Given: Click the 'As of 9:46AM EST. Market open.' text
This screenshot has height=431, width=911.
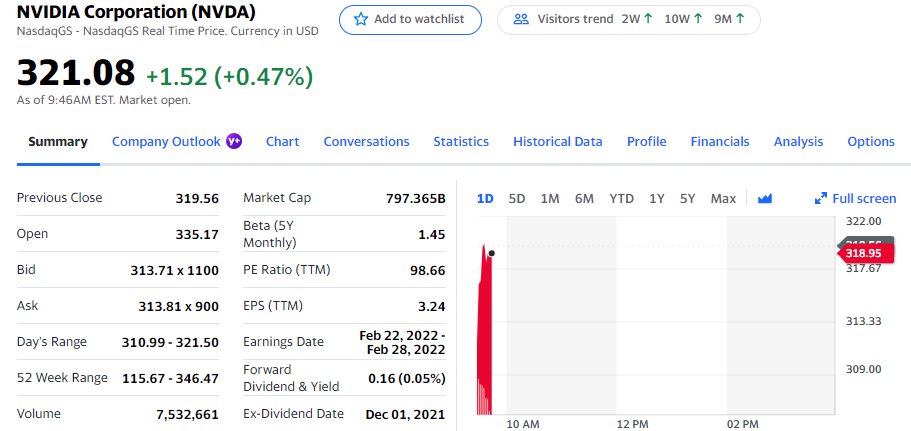Looking at the screenshot, I should tap(103, 100).
